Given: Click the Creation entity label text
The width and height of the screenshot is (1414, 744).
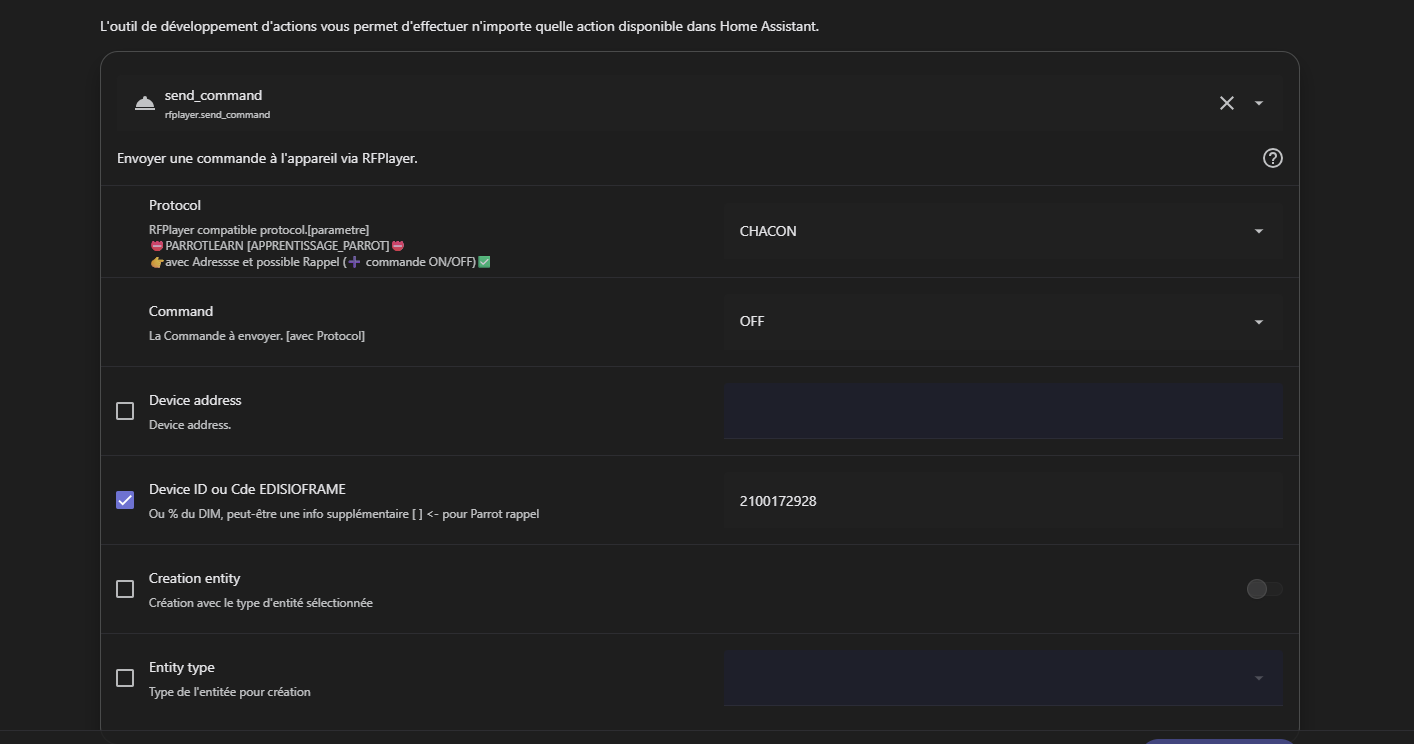Looking at the screenshot, I should coord(195,578).
